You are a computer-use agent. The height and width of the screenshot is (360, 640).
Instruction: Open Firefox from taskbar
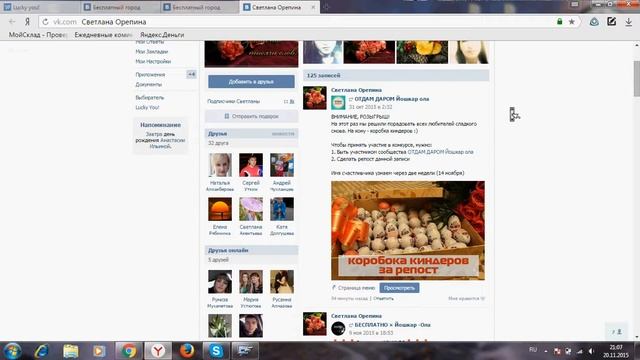point(187,351)
